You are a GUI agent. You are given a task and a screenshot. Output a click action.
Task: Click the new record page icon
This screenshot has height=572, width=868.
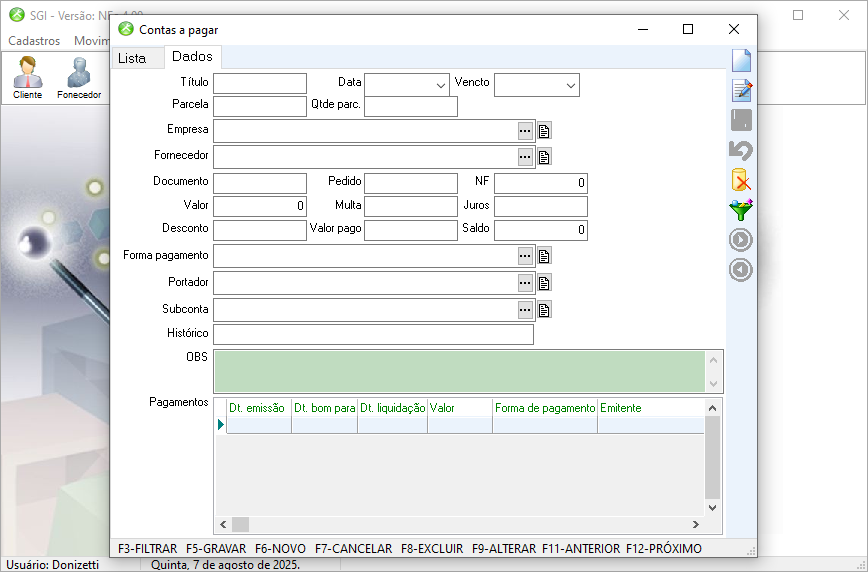(741, 60)
